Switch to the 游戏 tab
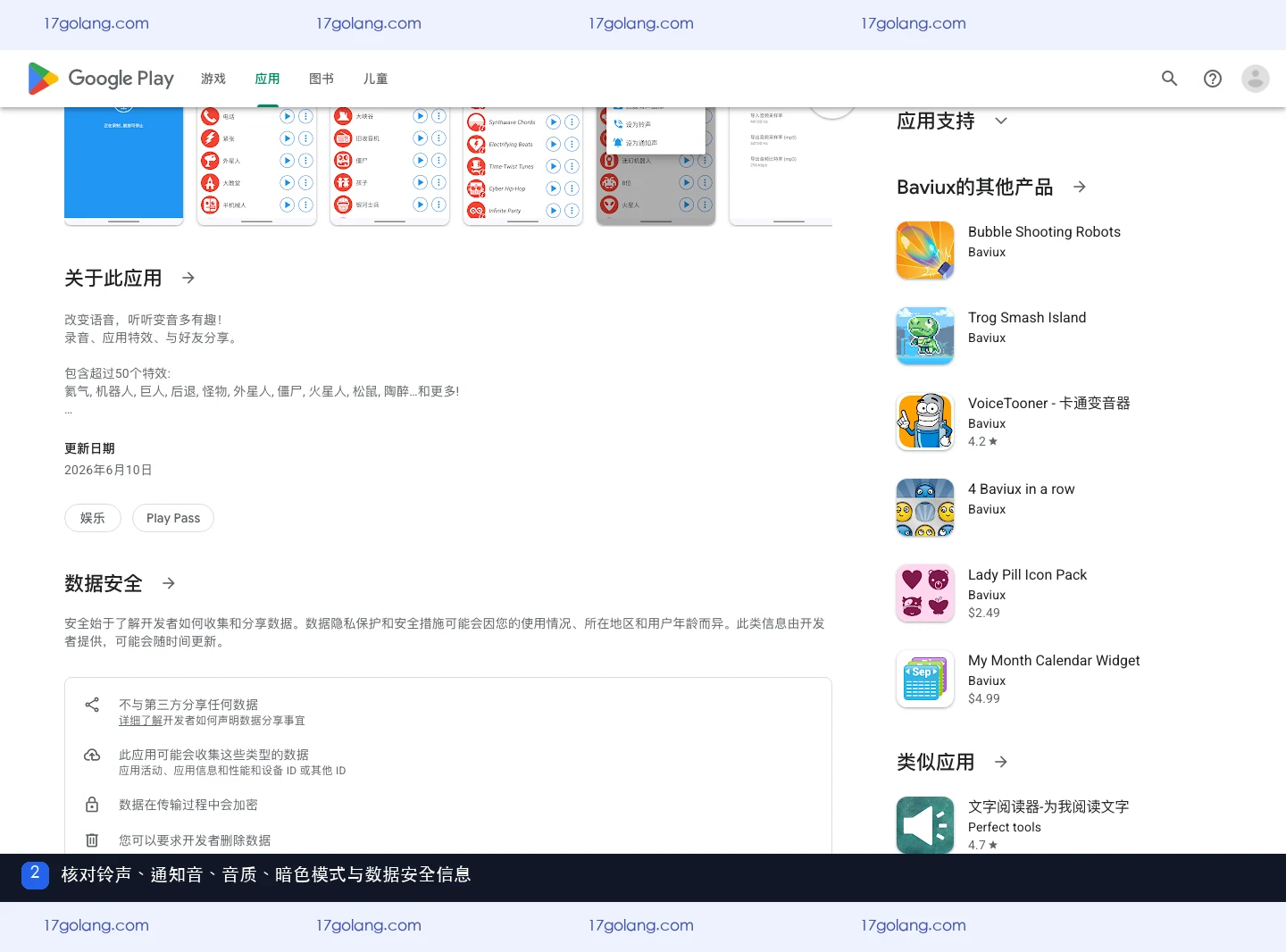 pos(213,79)
